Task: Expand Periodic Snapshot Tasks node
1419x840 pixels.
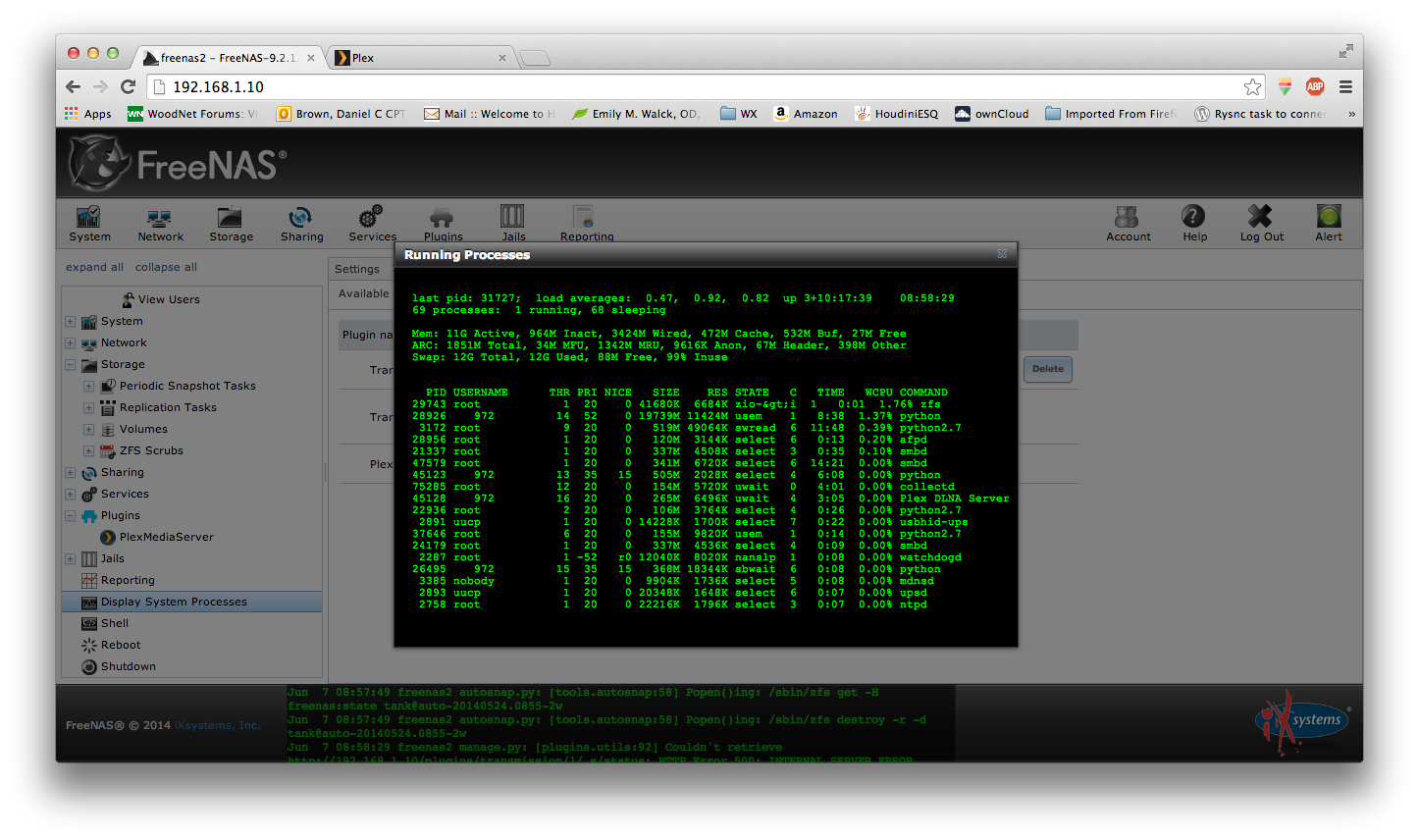Action: pyautogui.click(x=89, y=387)
